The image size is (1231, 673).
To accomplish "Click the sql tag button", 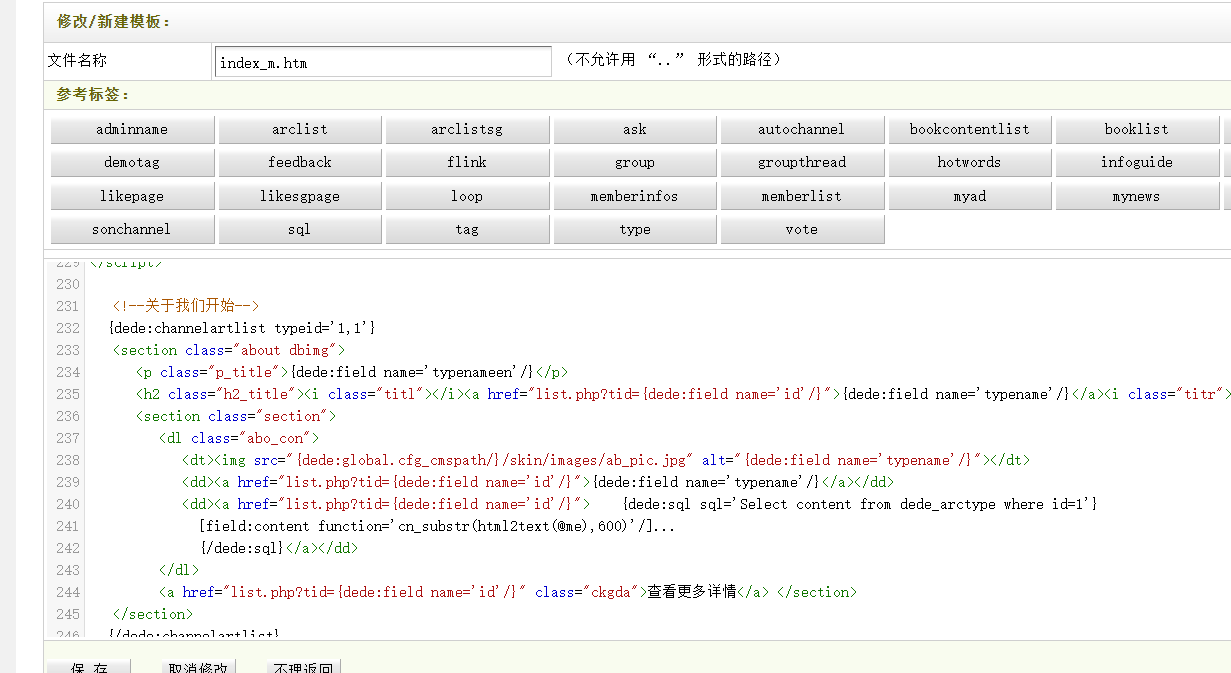I will 299,229.
